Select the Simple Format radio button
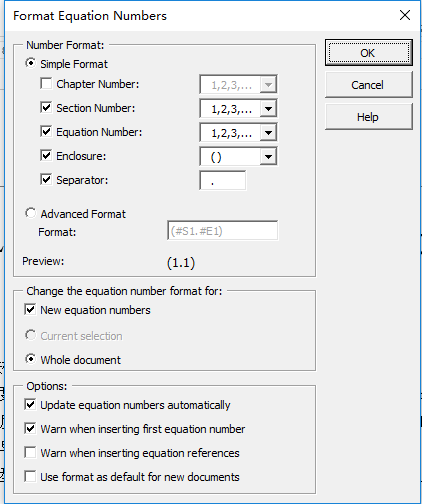The image size is (422, 504). click(30, 63)
